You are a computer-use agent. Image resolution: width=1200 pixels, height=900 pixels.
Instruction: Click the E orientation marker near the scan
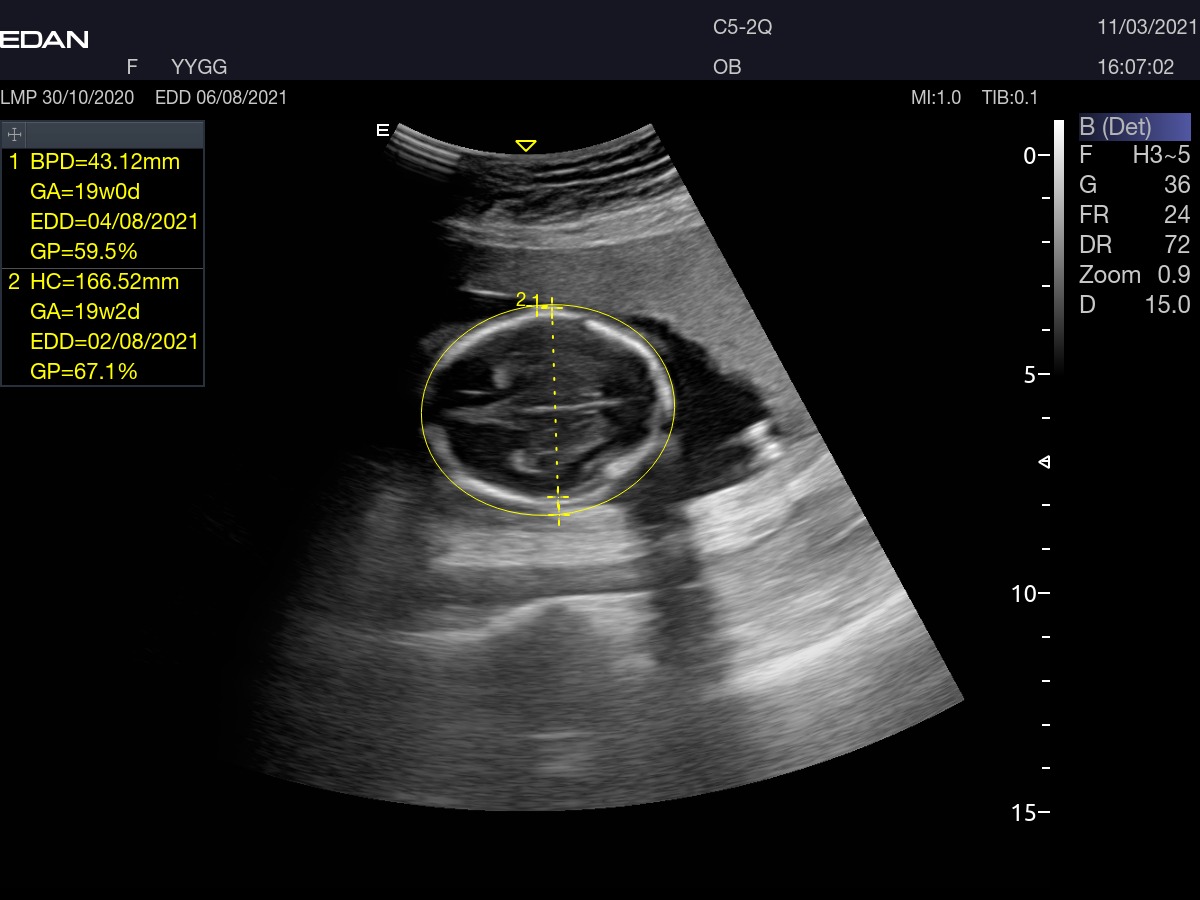[381, 130]
